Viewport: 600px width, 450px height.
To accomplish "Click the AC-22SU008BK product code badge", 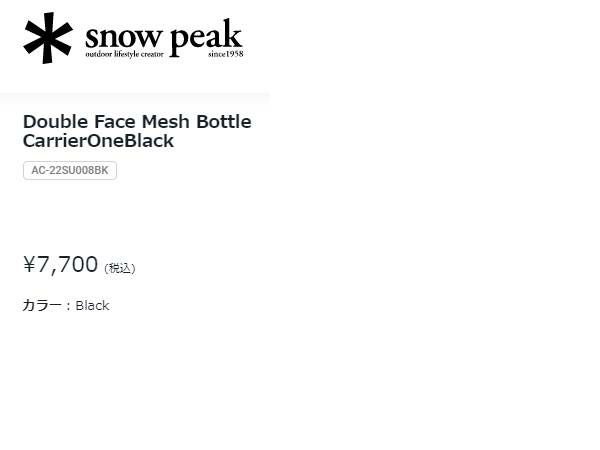I will 70,171.
